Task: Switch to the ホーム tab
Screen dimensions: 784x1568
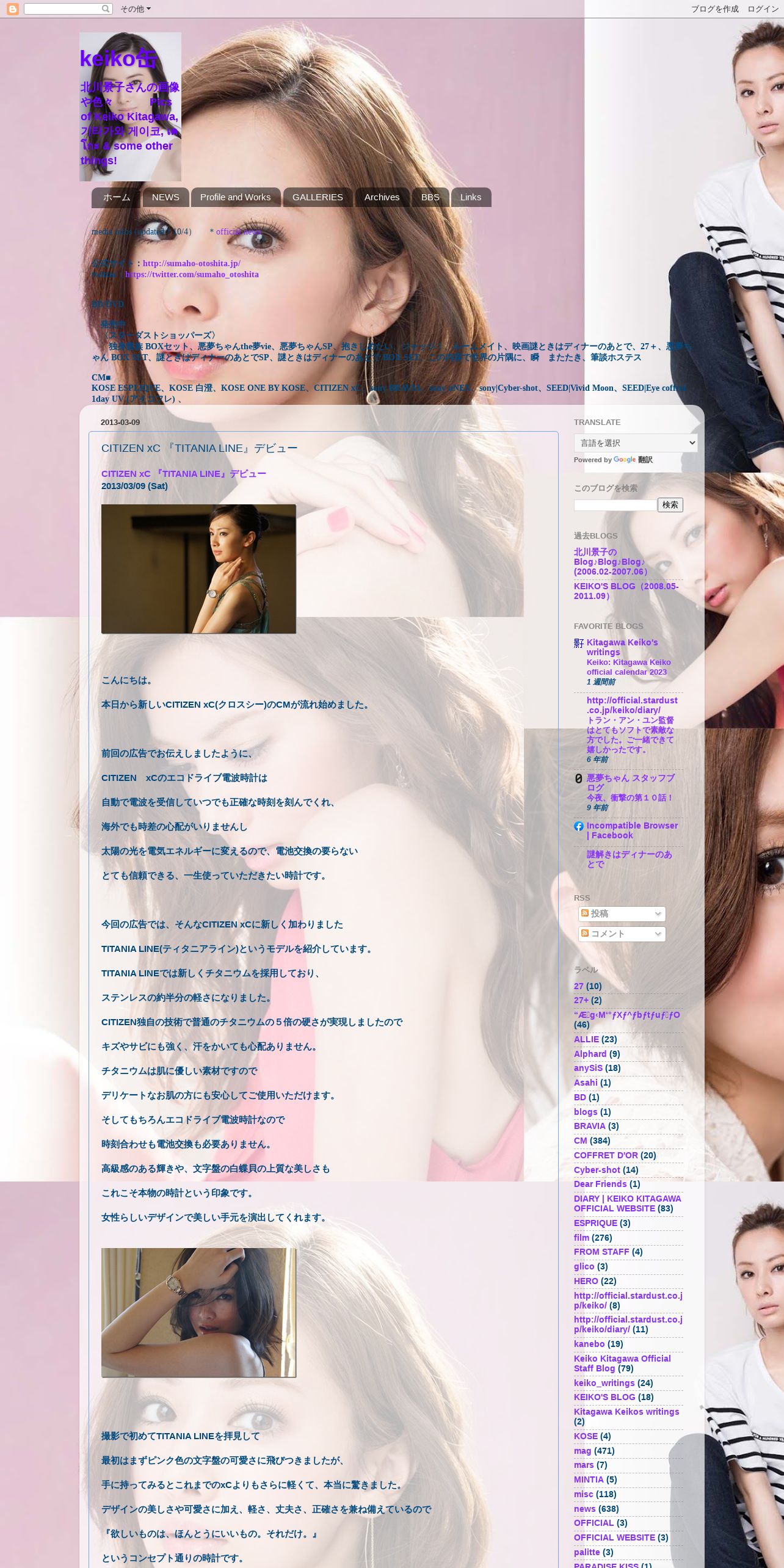Action: [116, 197]
